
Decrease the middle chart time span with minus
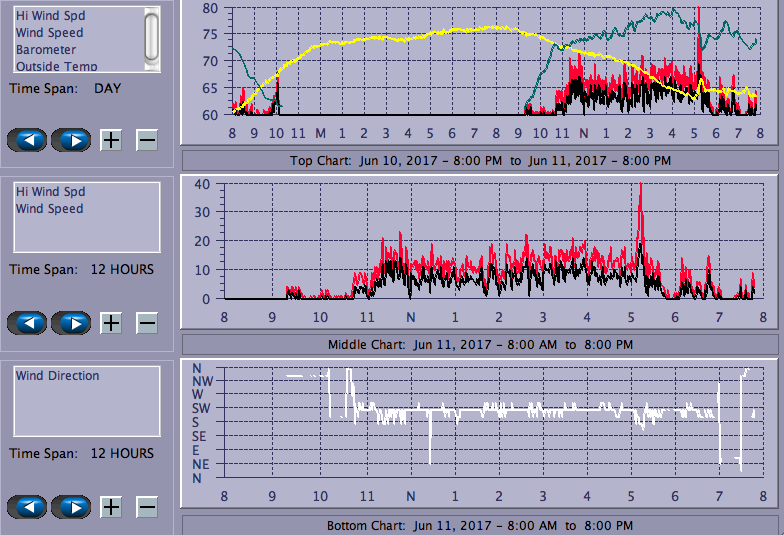(x=147, y=323)
